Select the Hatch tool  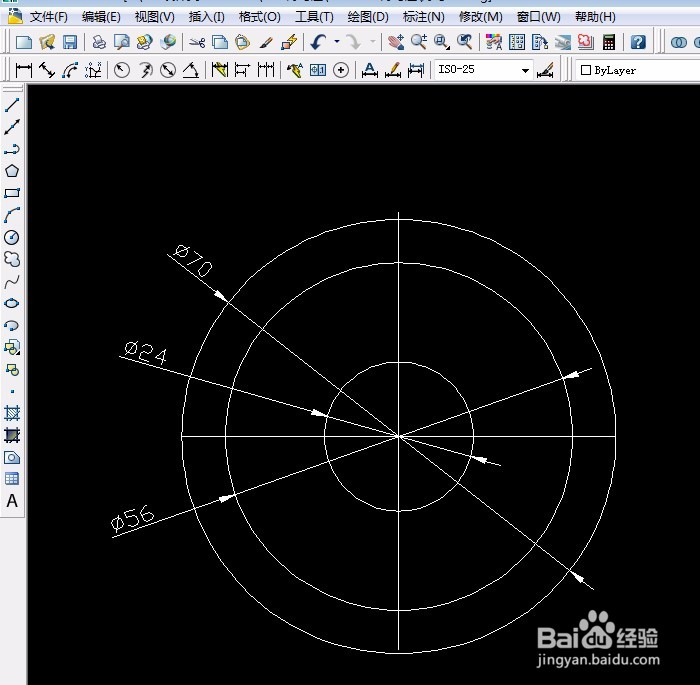pos(12,413)
